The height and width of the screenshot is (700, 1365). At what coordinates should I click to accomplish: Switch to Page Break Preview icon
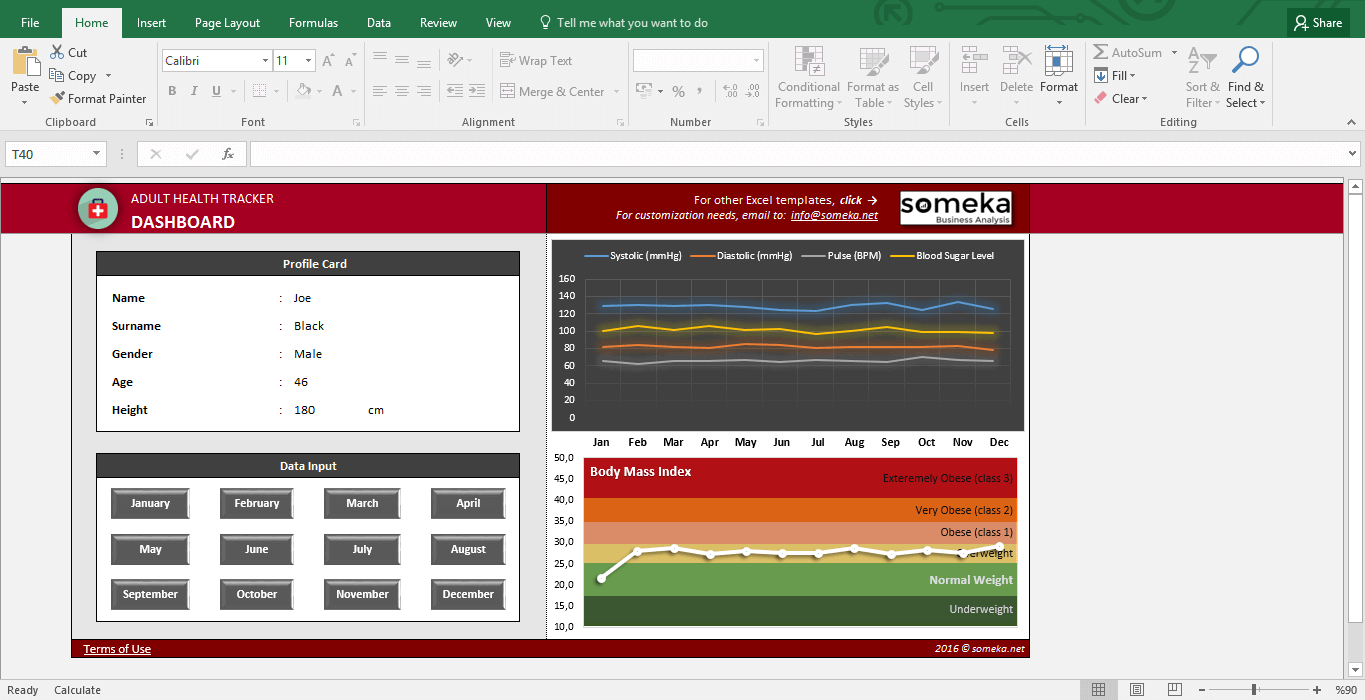point(1174,690)
